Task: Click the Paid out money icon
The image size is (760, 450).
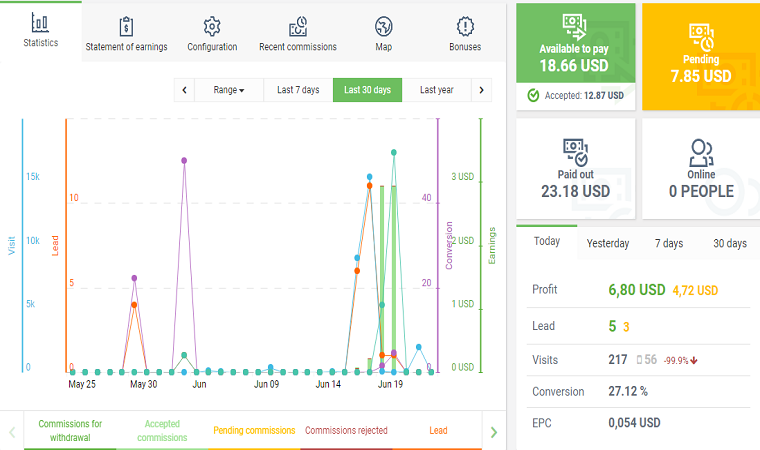Action: 575,152
